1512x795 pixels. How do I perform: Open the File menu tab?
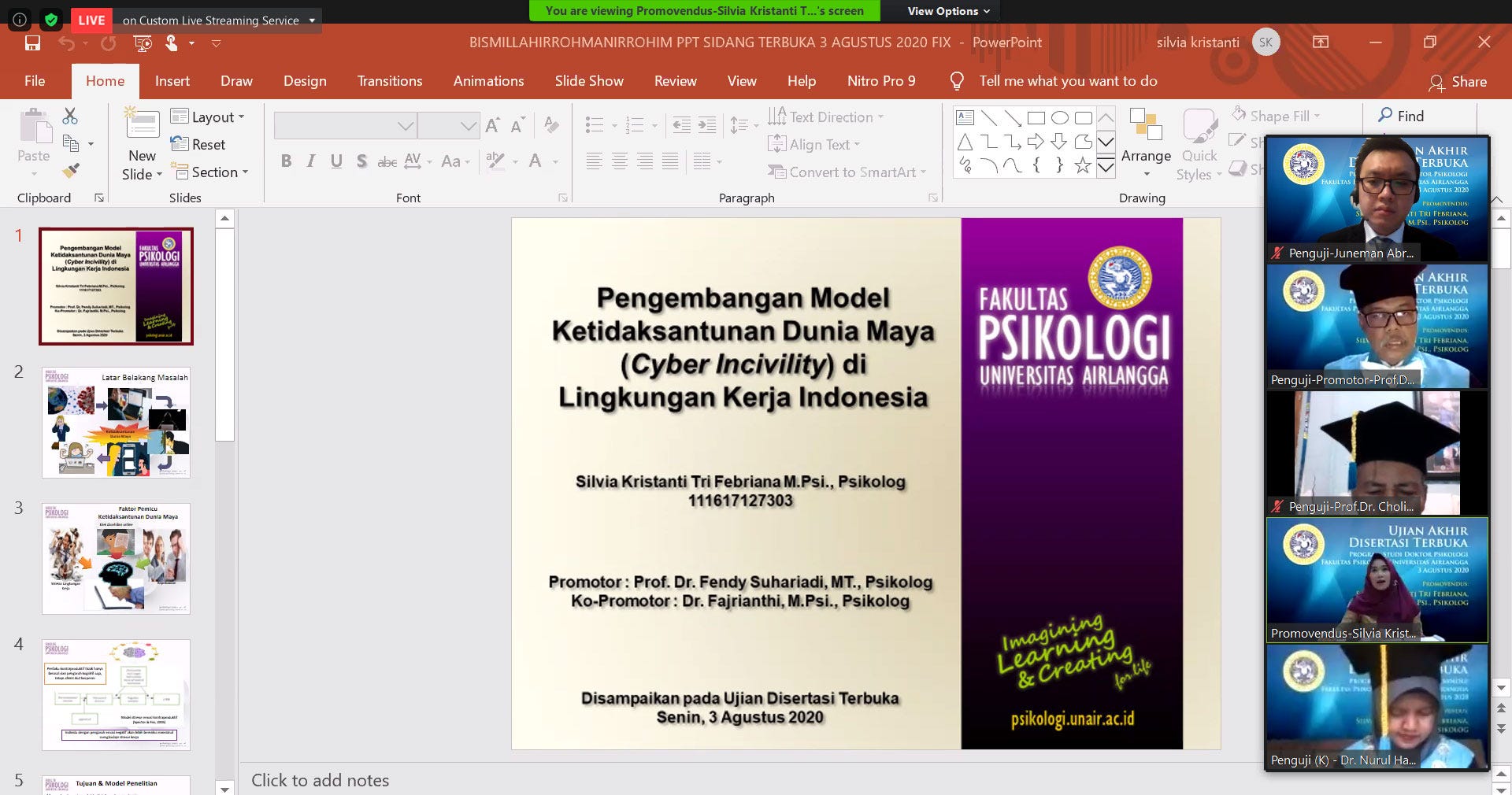pos(35,81)
